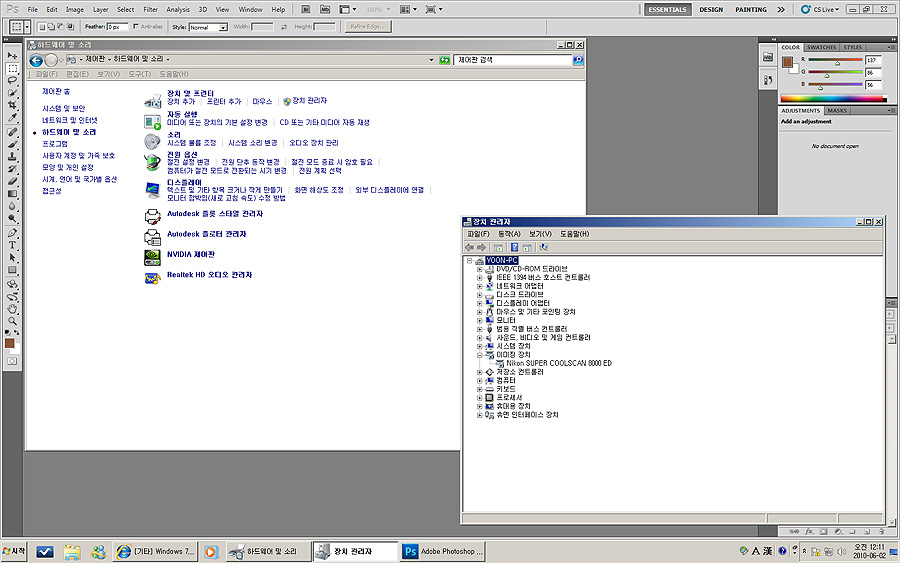
Task: Click the red R color slider
Action: pos(836,62)
